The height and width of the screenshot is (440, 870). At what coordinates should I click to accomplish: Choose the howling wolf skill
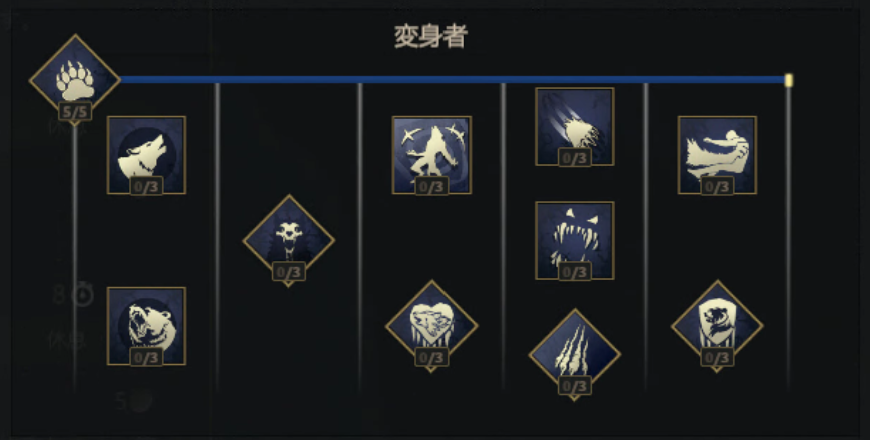tap(146, 155)
